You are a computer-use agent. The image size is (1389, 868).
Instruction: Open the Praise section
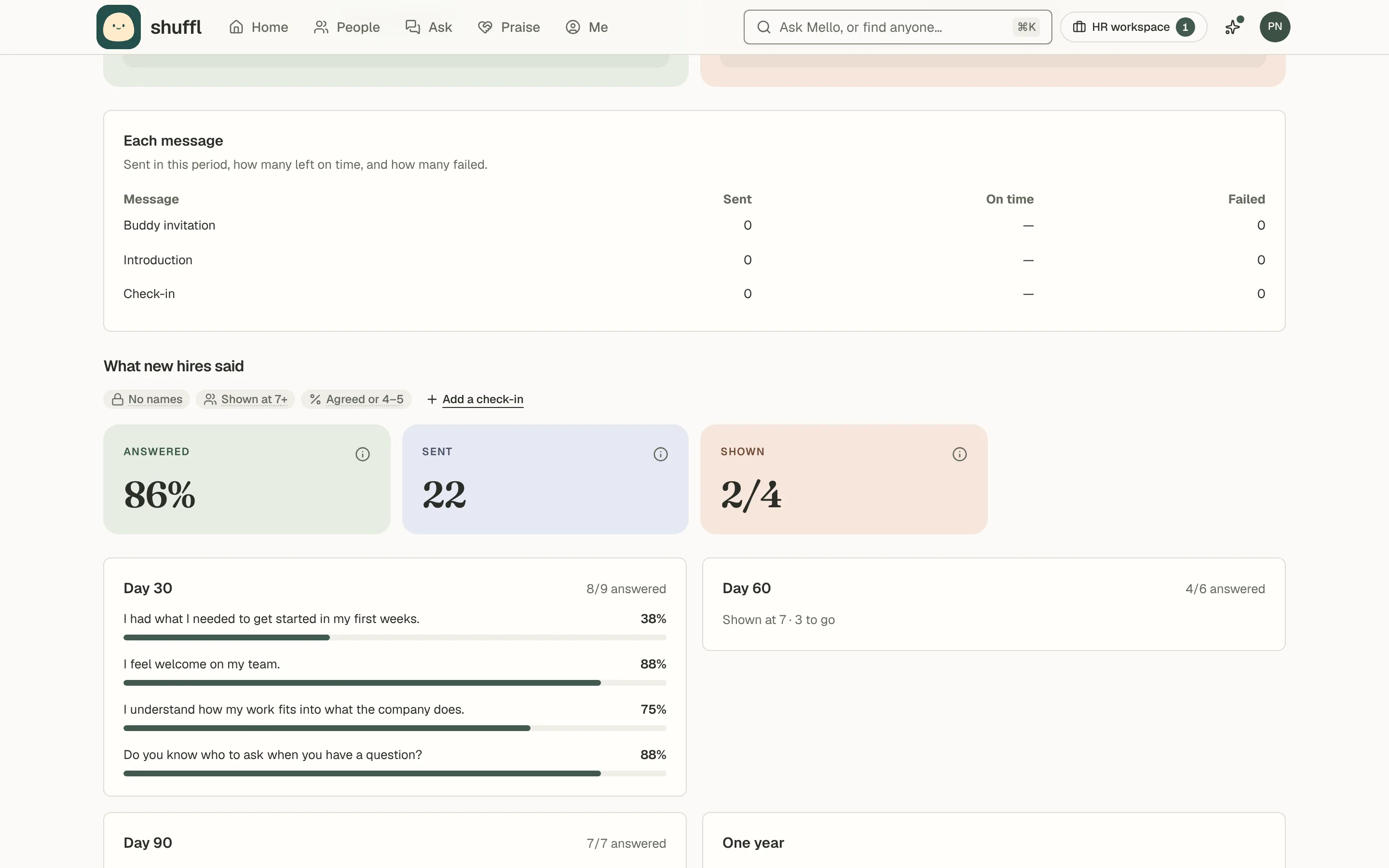click(x=509, y=27)
